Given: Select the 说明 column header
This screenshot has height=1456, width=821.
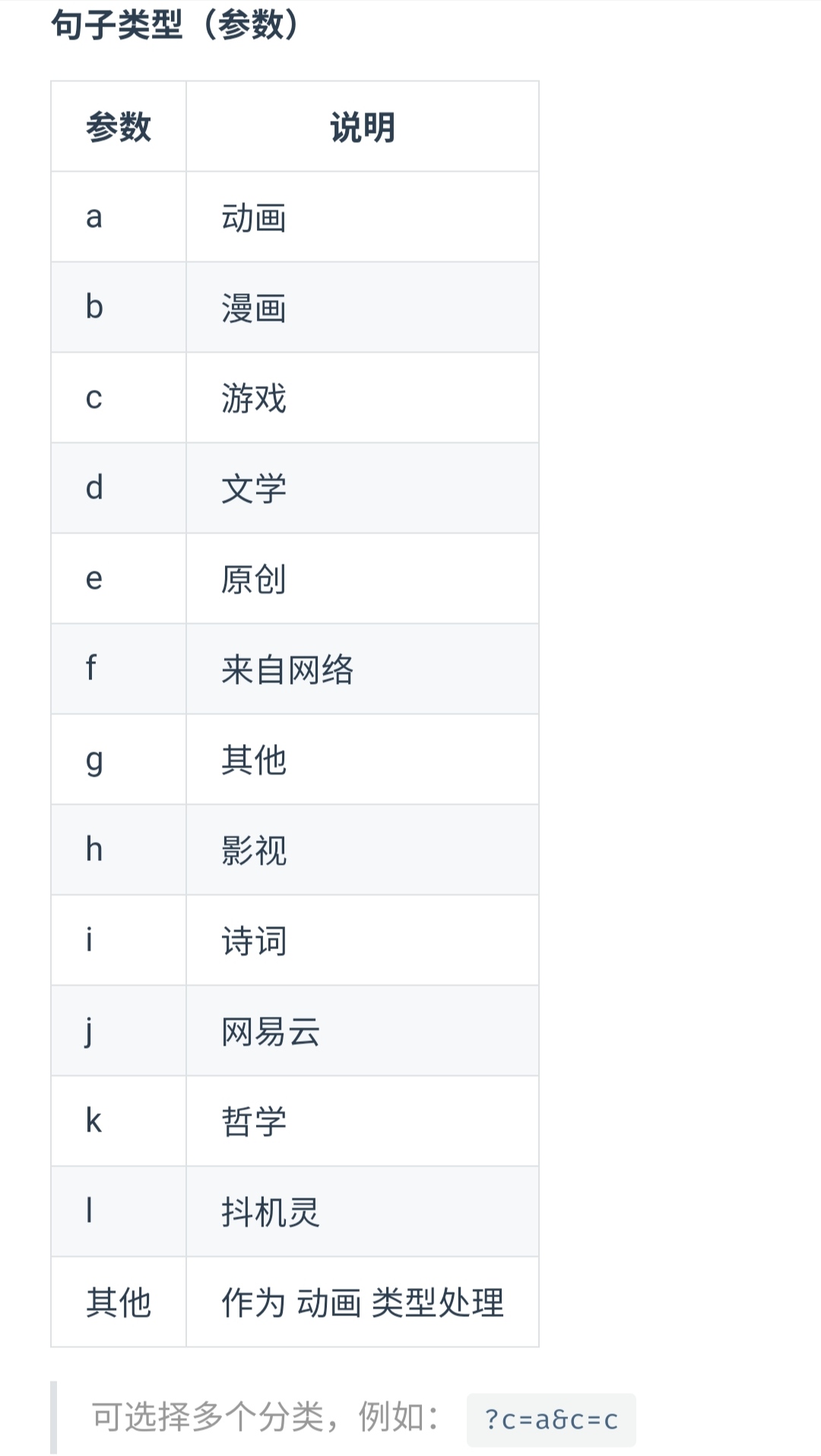Looking at the screenshot, I should (363, 126).
